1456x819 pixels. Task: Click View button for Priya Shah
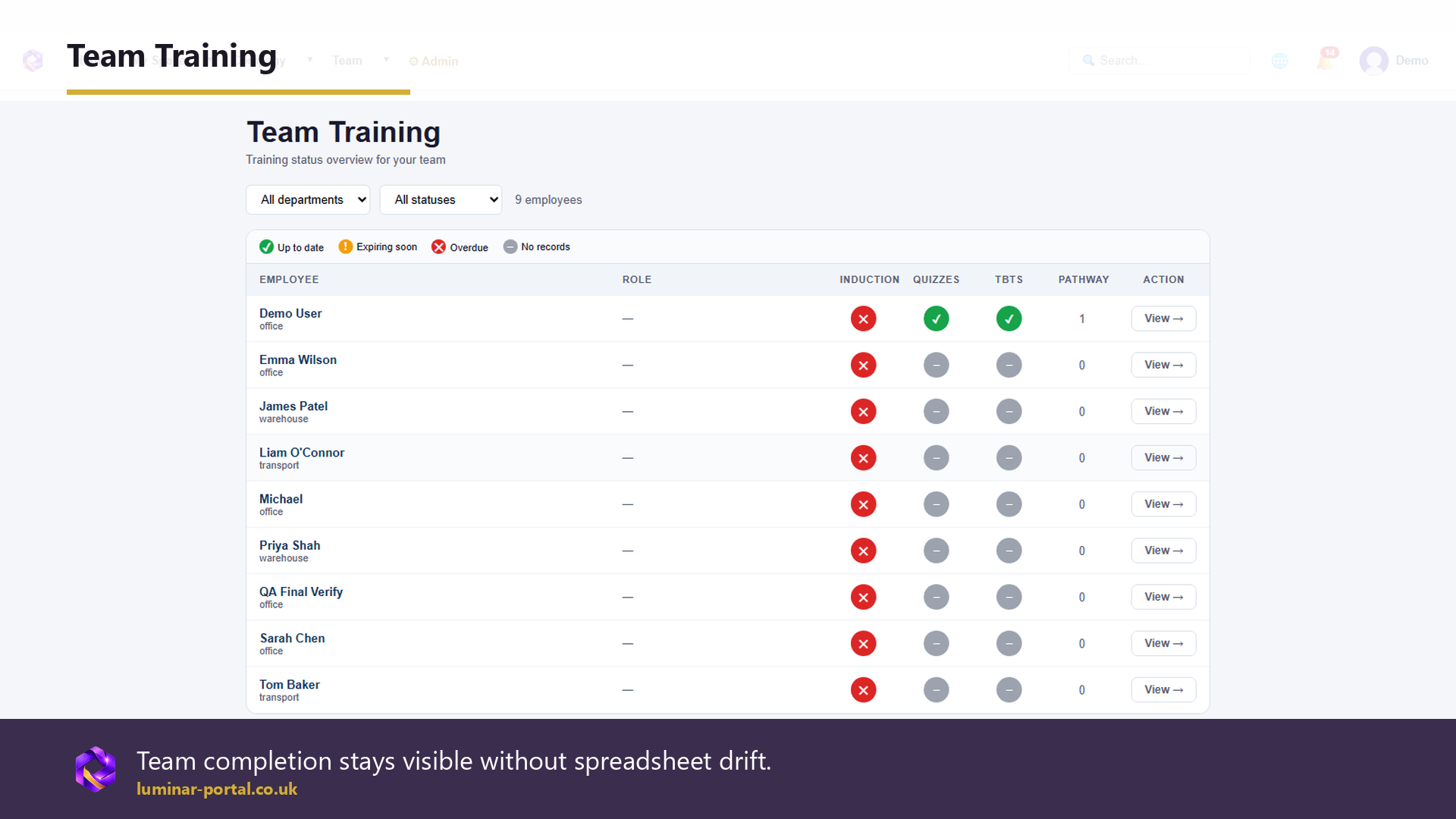[x=1163, y=551]
